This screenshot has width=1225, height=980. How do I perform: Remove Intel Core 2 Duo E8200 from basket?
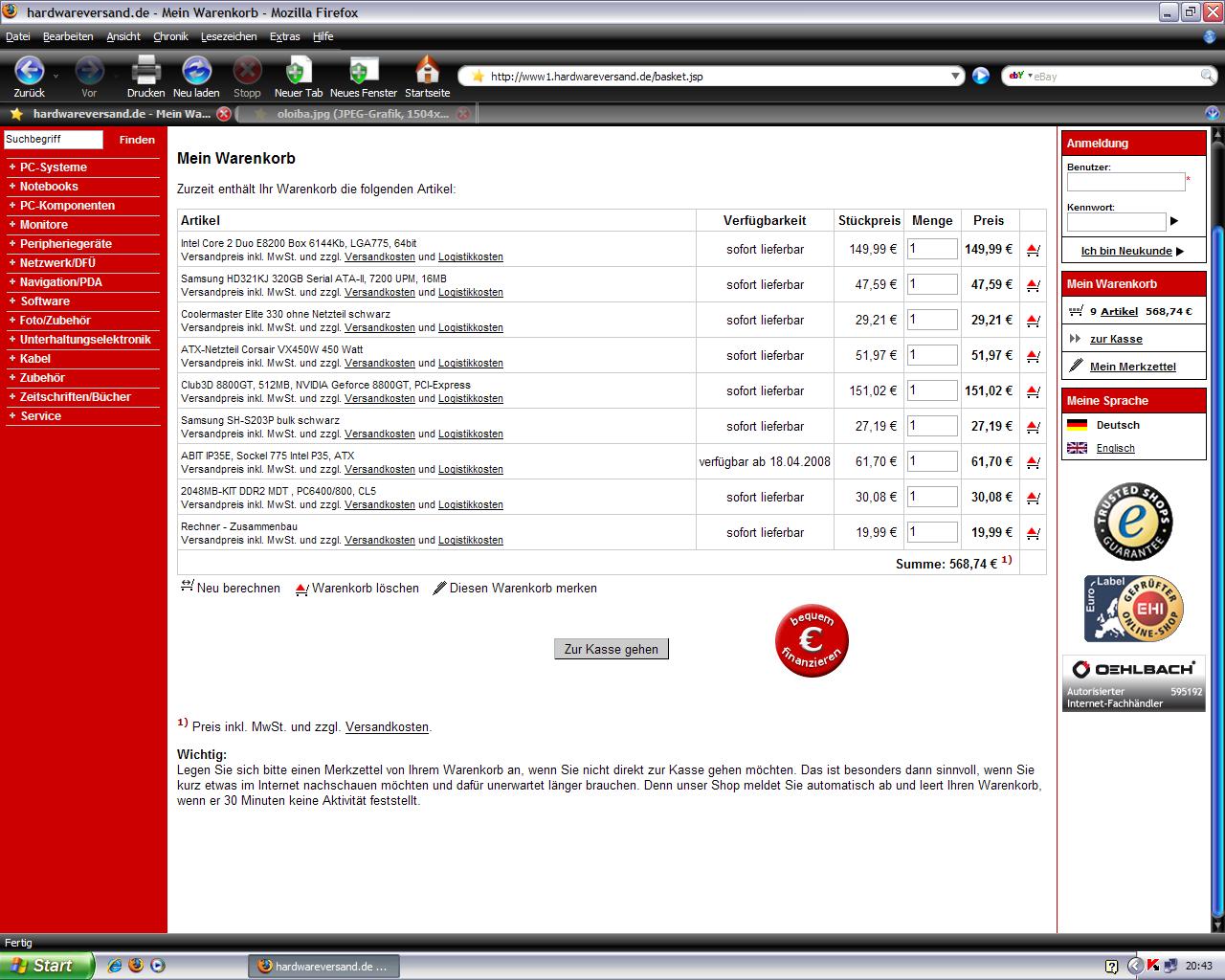pos(1033,250)
